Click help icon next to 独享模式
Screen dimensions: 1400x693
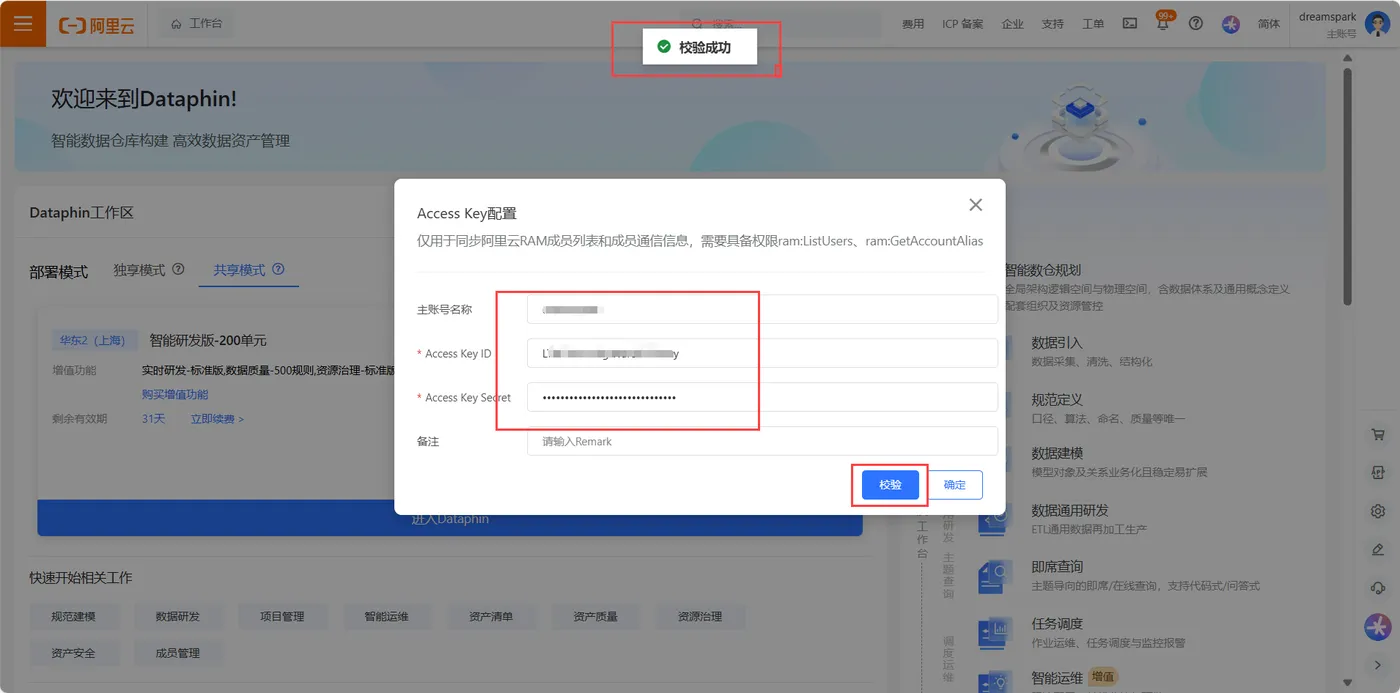click(178, 270)
